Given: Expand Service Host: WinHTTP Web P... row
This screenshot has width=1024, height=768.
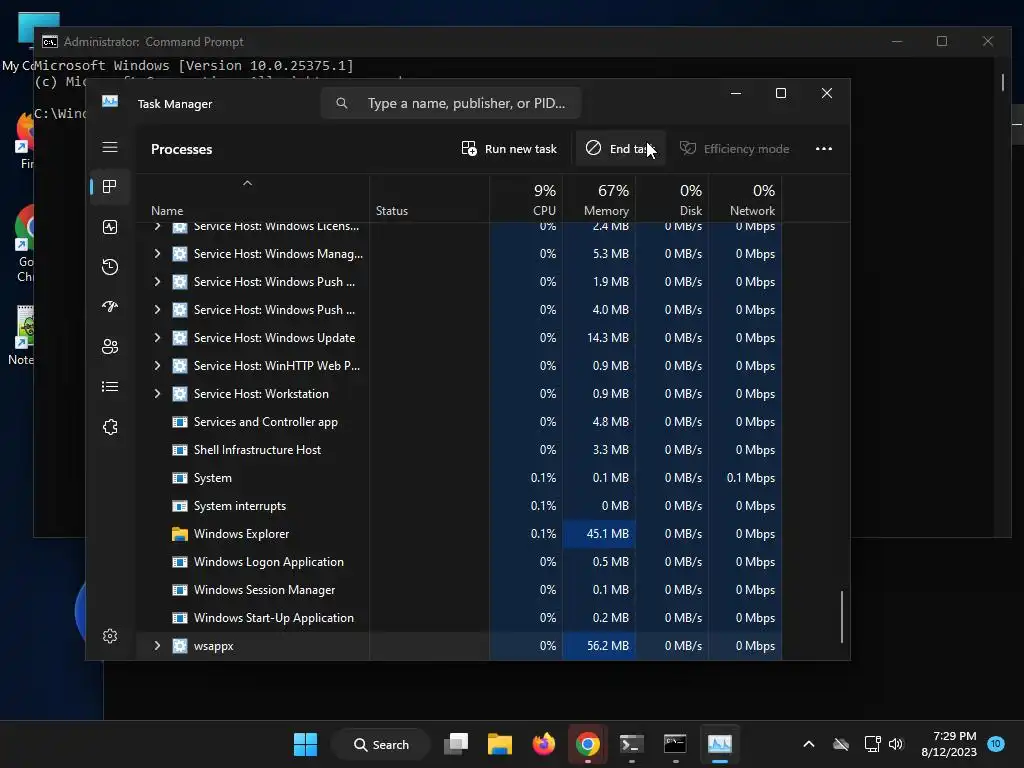Looking at the screenshot, I should pyautogui.click(x=157, y=366).
